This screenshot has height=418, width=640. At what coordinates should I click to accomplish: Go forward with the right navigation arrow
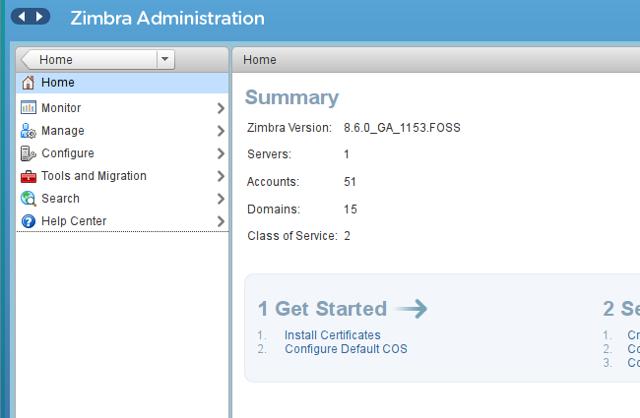click(x=40, y=17)
